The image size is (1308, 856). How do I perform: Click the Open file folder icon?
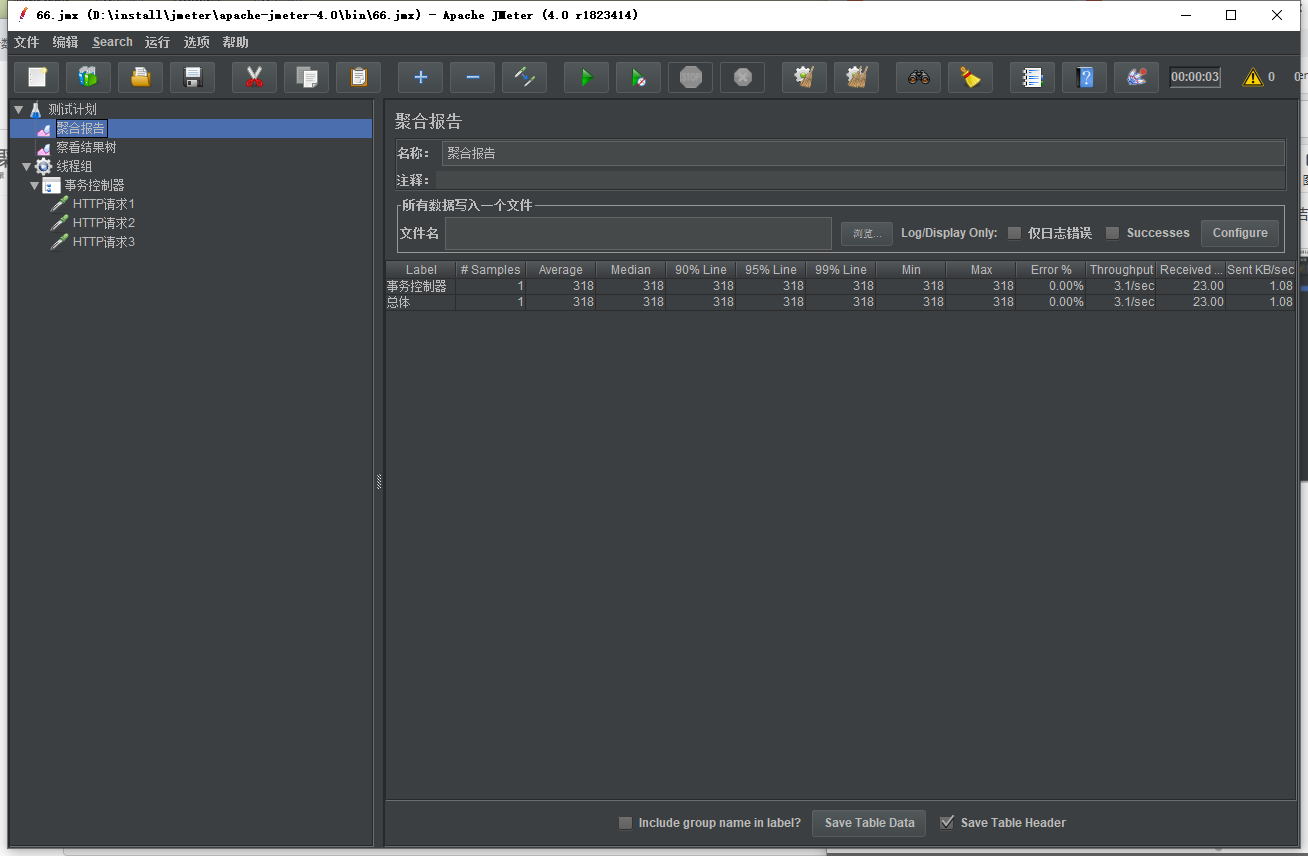click(141, 77)
